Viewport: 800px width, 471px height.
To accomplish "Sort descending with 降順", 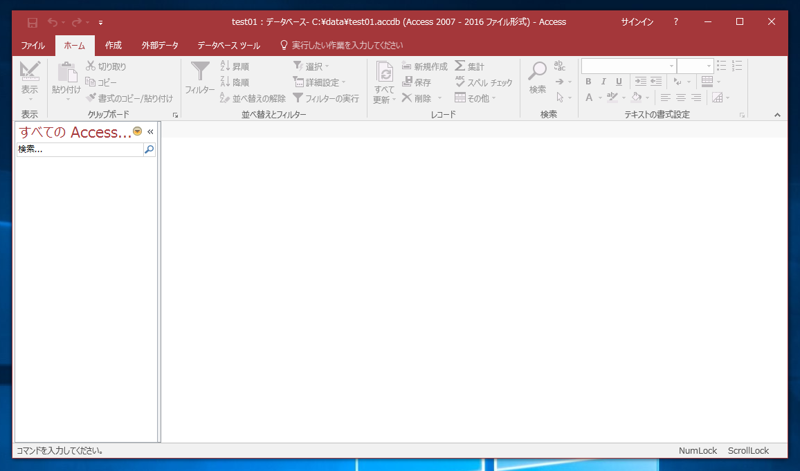I will pos(235,82).
